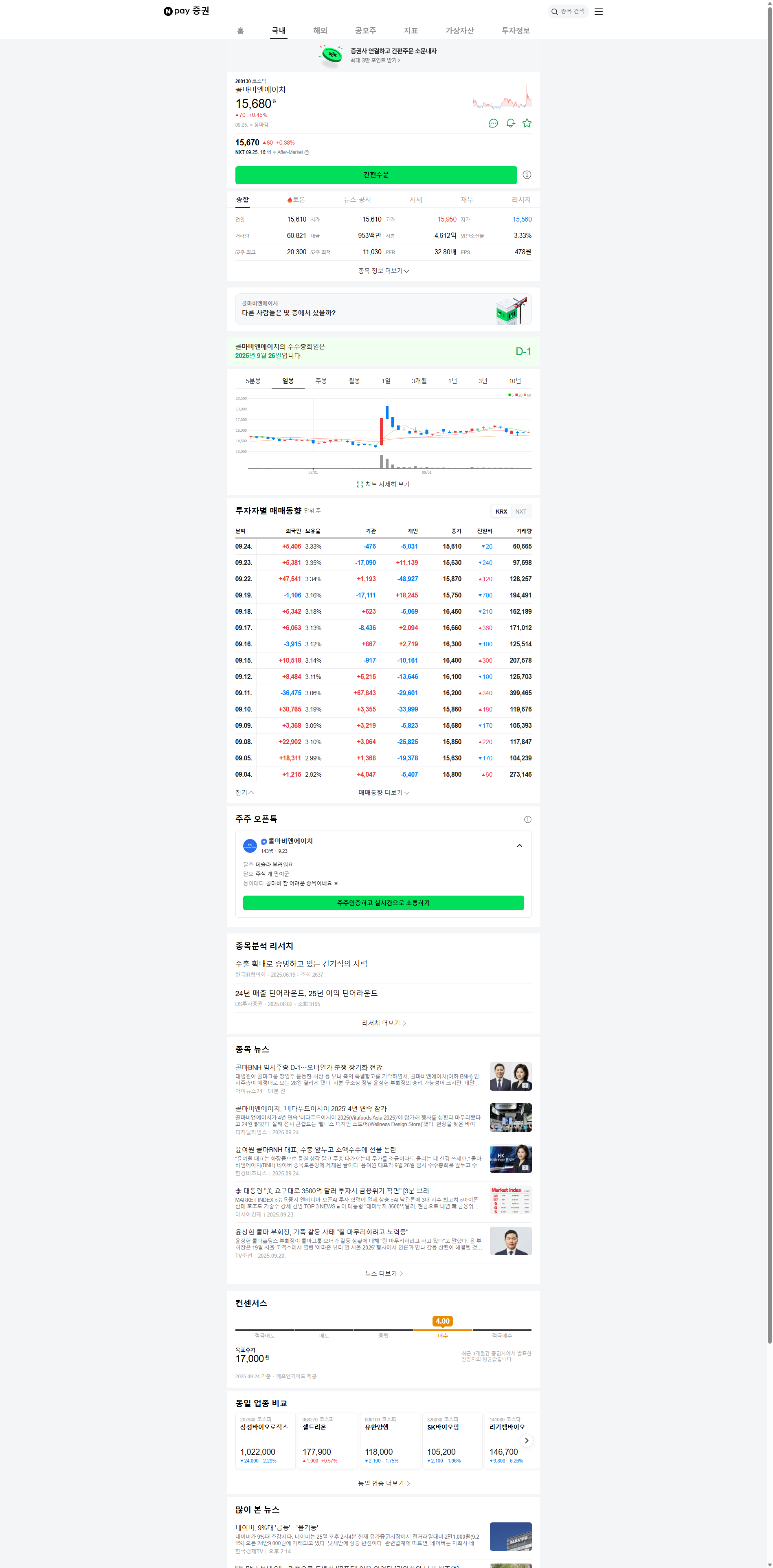This screenshot has width=773, height=1568.
Task: Click the 종목 검색 search field
Action: click(x=569, y=11)
